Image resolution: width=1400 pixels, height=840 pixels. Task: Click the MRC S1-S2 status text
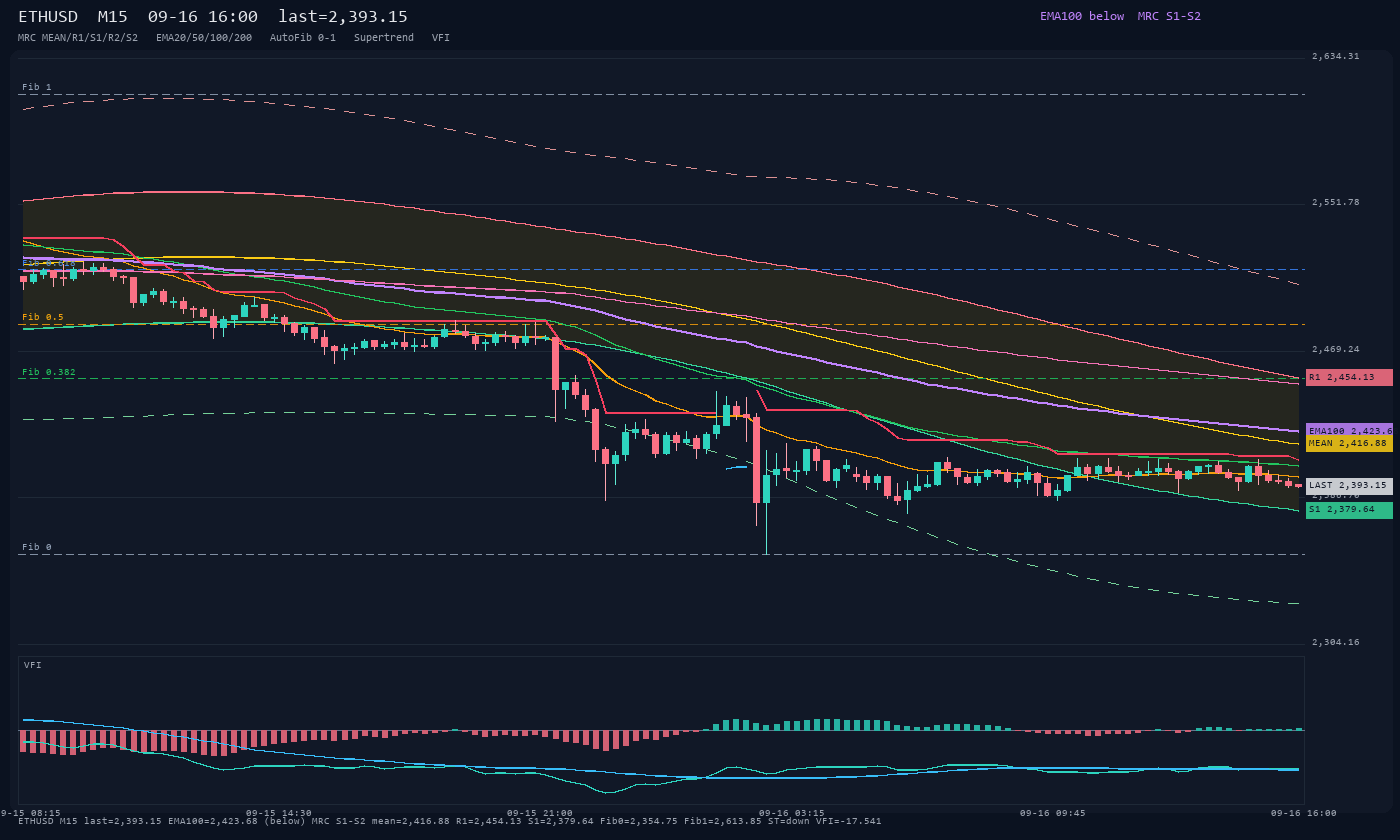(1169, 16)
